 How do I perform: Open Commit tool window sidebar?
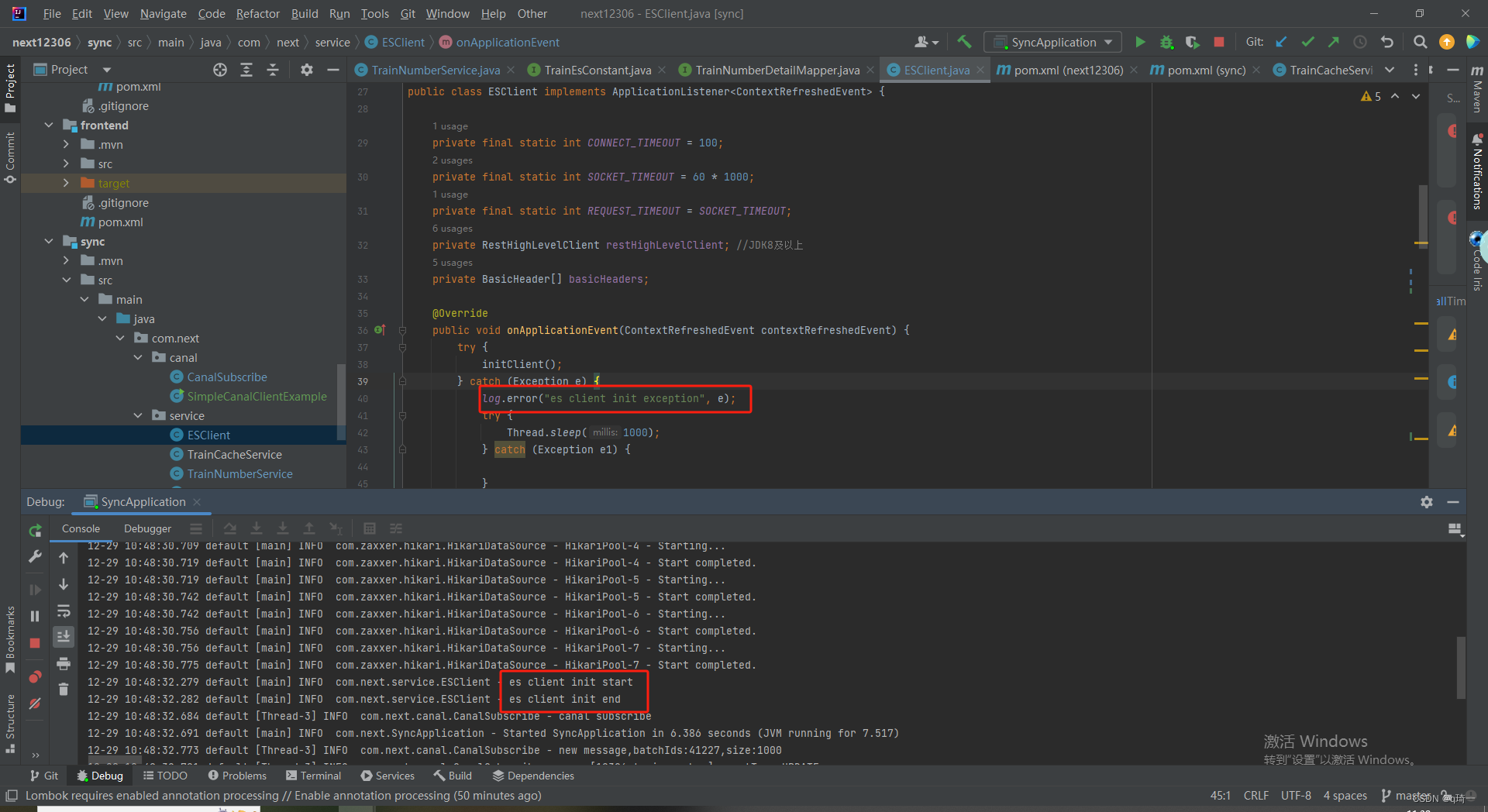[10, 157]
